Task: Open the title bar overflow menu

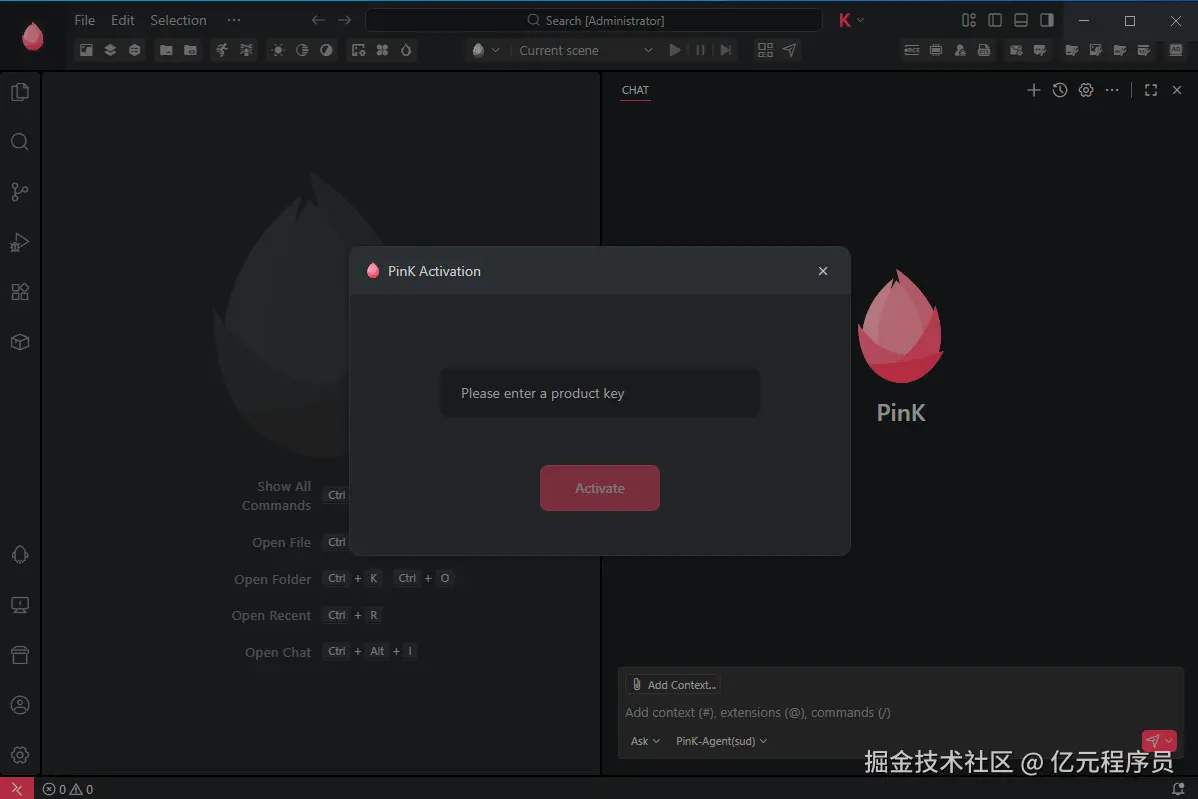Action: click(x=234, y=21)
